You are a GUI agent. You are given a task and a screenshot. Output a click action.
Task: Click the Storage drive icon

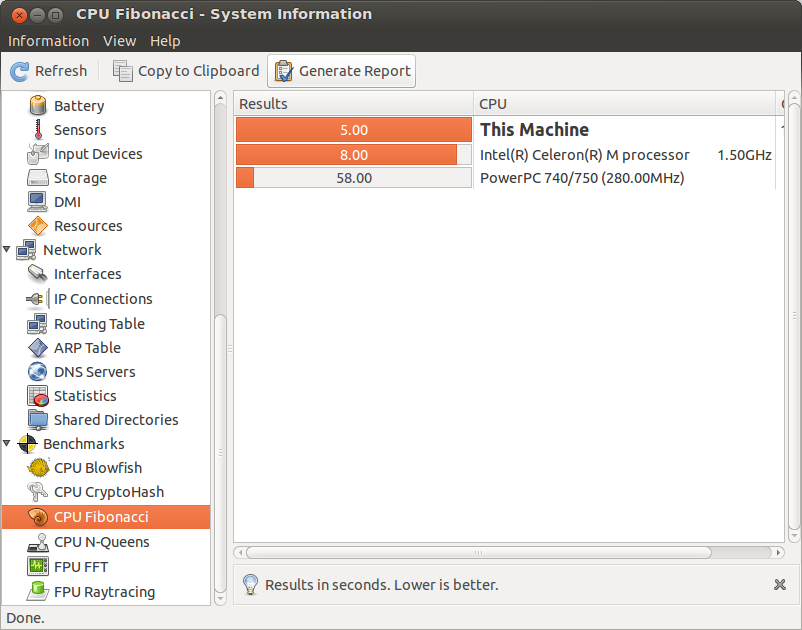coord(38,178)
